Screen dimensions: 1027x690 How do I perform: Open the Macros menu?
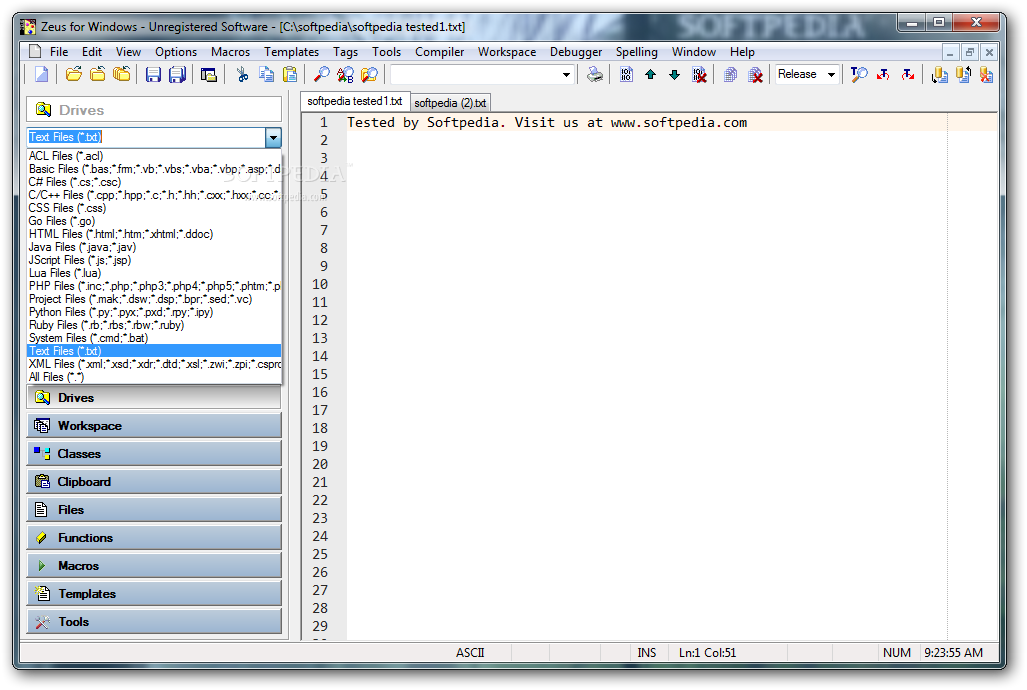231,52
